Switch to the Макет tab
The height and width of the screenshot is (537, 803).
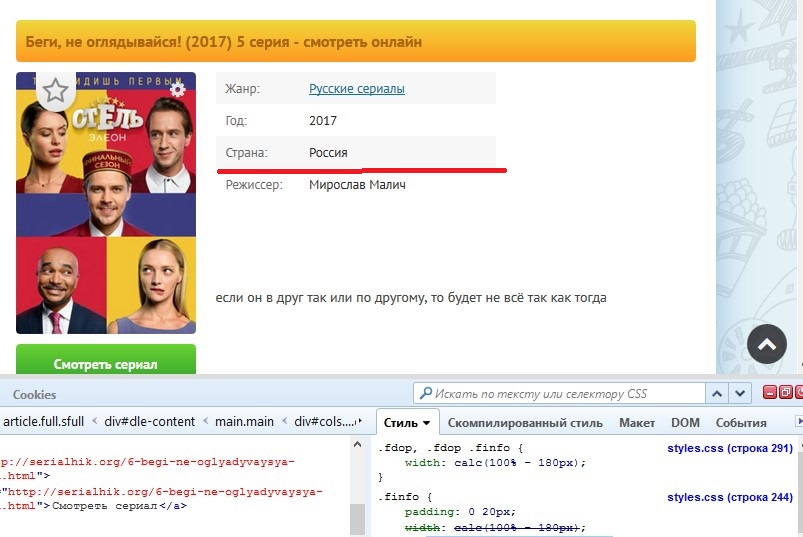point(637,423)
